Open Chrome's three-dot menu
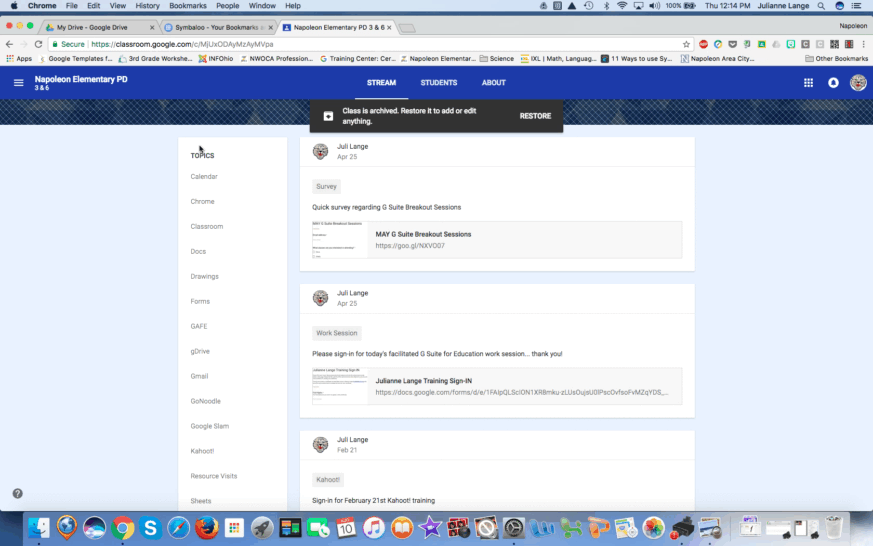Viewport: 873px width, 546px height. [x=864, y=44]
